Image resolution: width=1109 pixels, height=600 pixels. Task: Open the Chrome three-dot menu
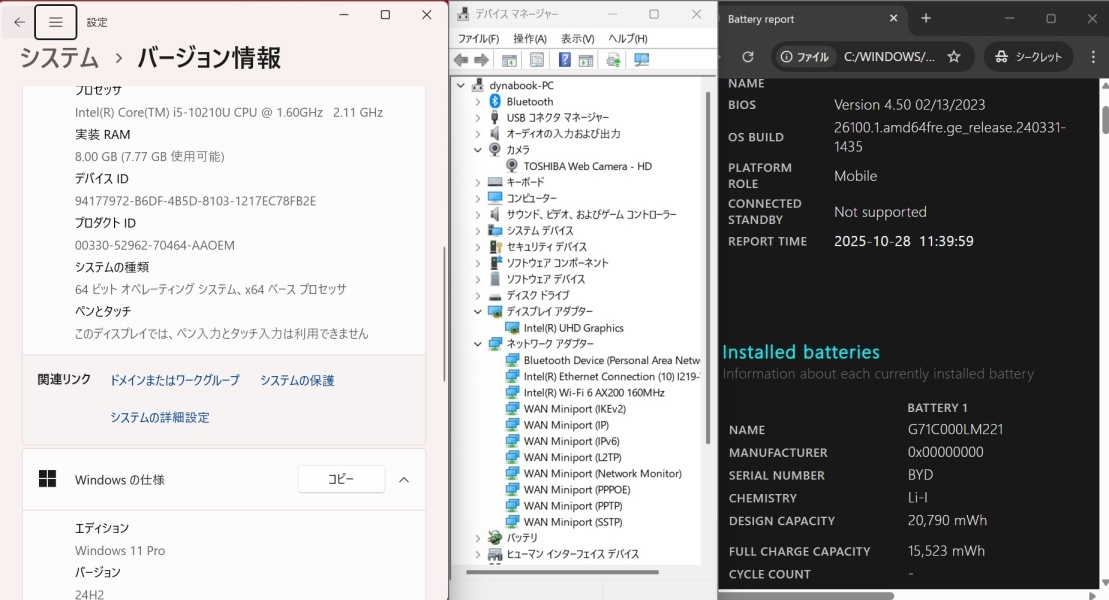tap(1093, 56)
